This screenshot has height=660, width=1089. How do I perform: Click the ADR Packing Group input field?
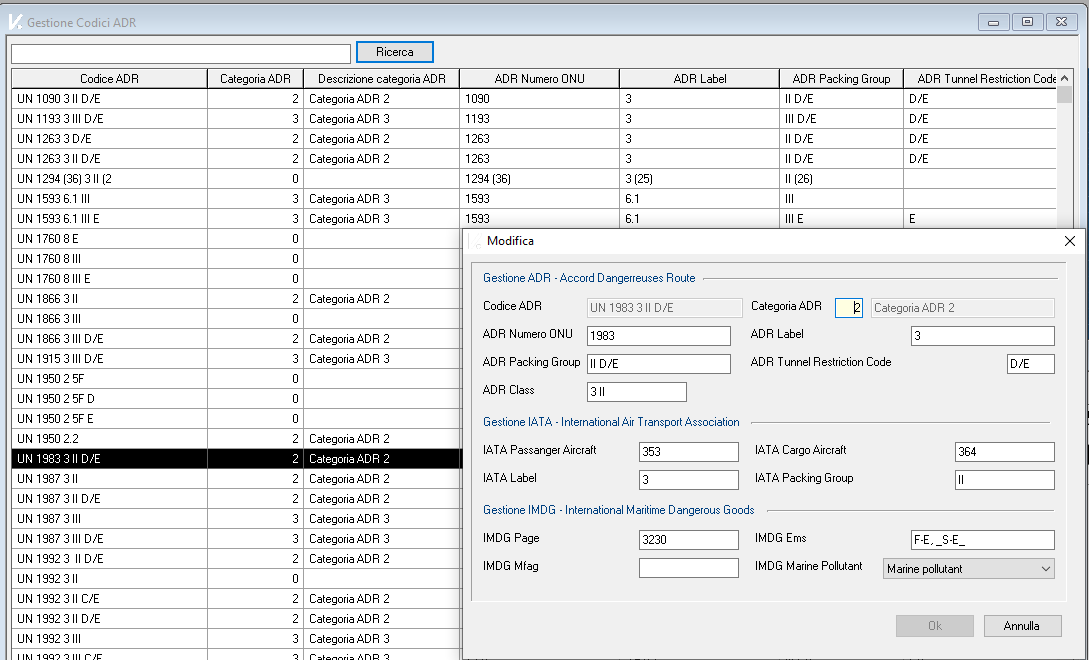pyautogui.click(x=658, y=364)
